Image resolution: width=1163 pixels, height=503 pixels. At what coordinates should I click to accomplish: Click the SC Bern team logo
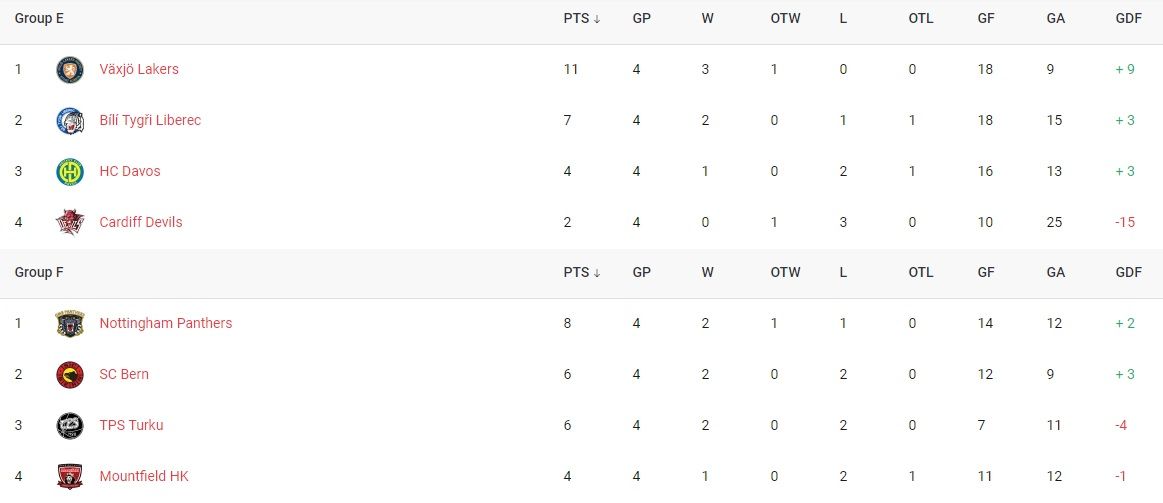(x=70, y=375)
